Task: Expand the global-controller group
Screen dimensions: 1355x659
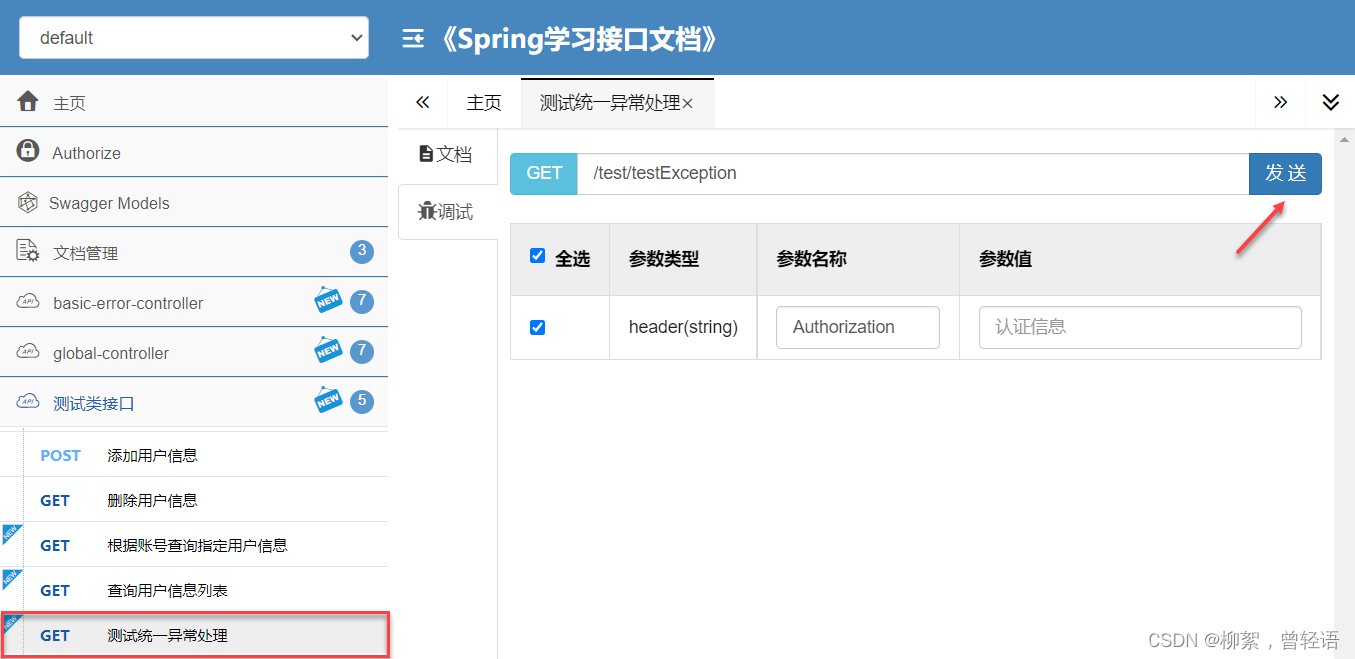Action: [194, 352]
